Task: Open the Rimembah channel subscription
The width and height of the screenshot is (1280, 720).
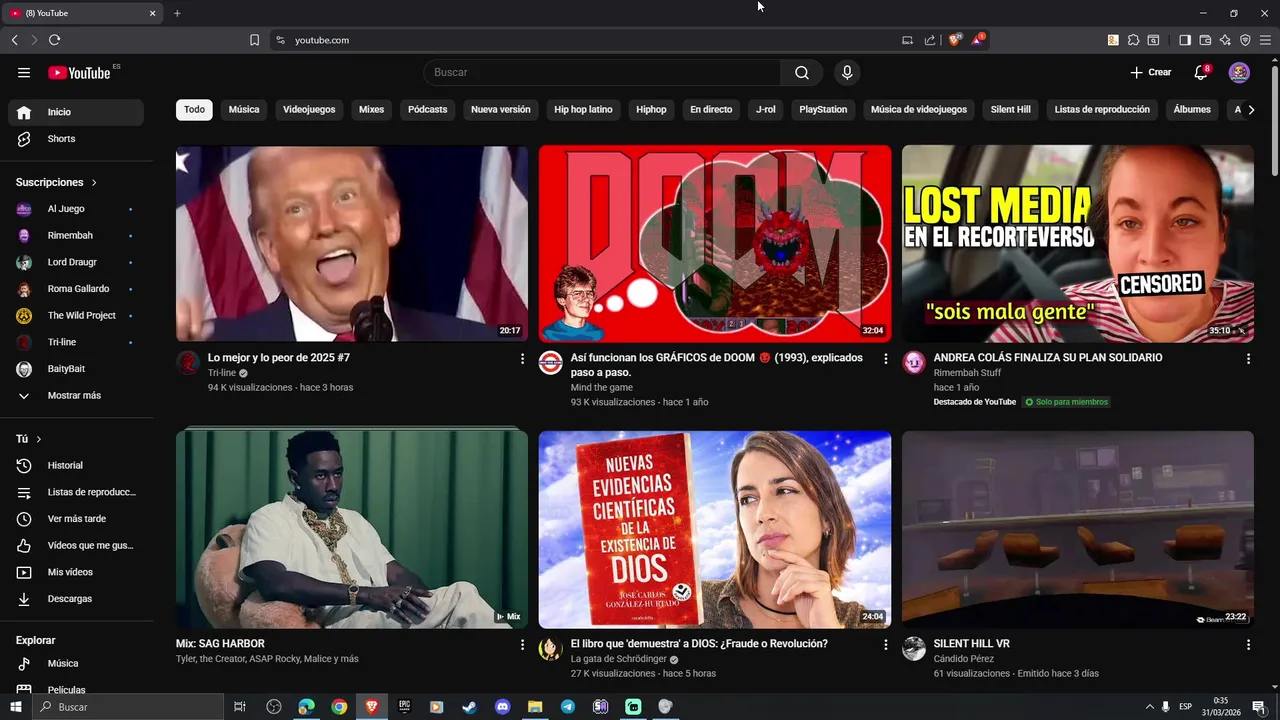Action: pyautogui.click(x=76, y=235)
